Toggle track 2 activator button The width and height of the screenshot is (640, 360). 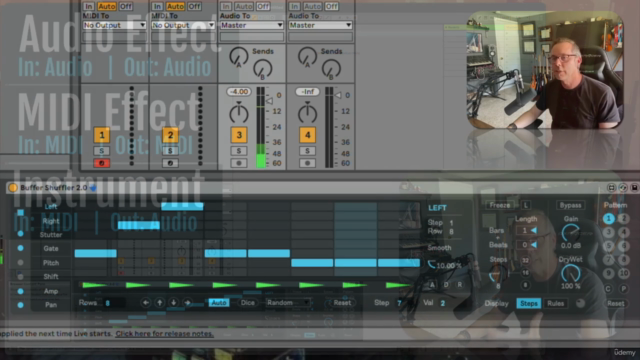click(x=170, y=135)
